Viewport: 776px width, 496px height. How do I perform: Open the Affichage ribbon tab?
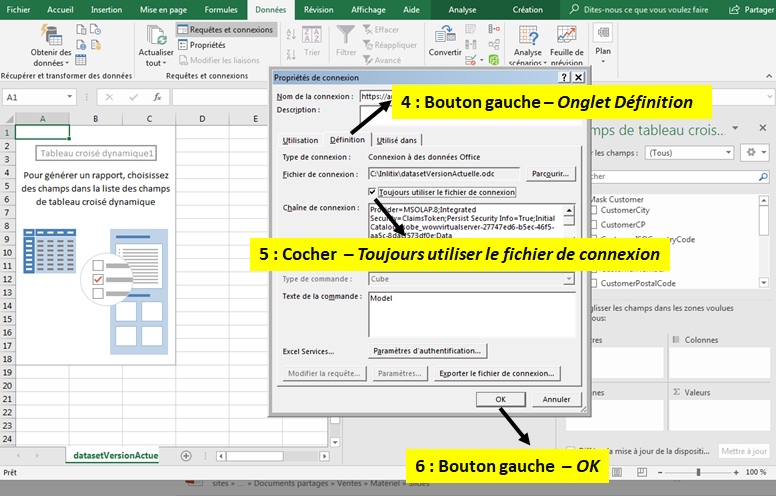(368, 9)
